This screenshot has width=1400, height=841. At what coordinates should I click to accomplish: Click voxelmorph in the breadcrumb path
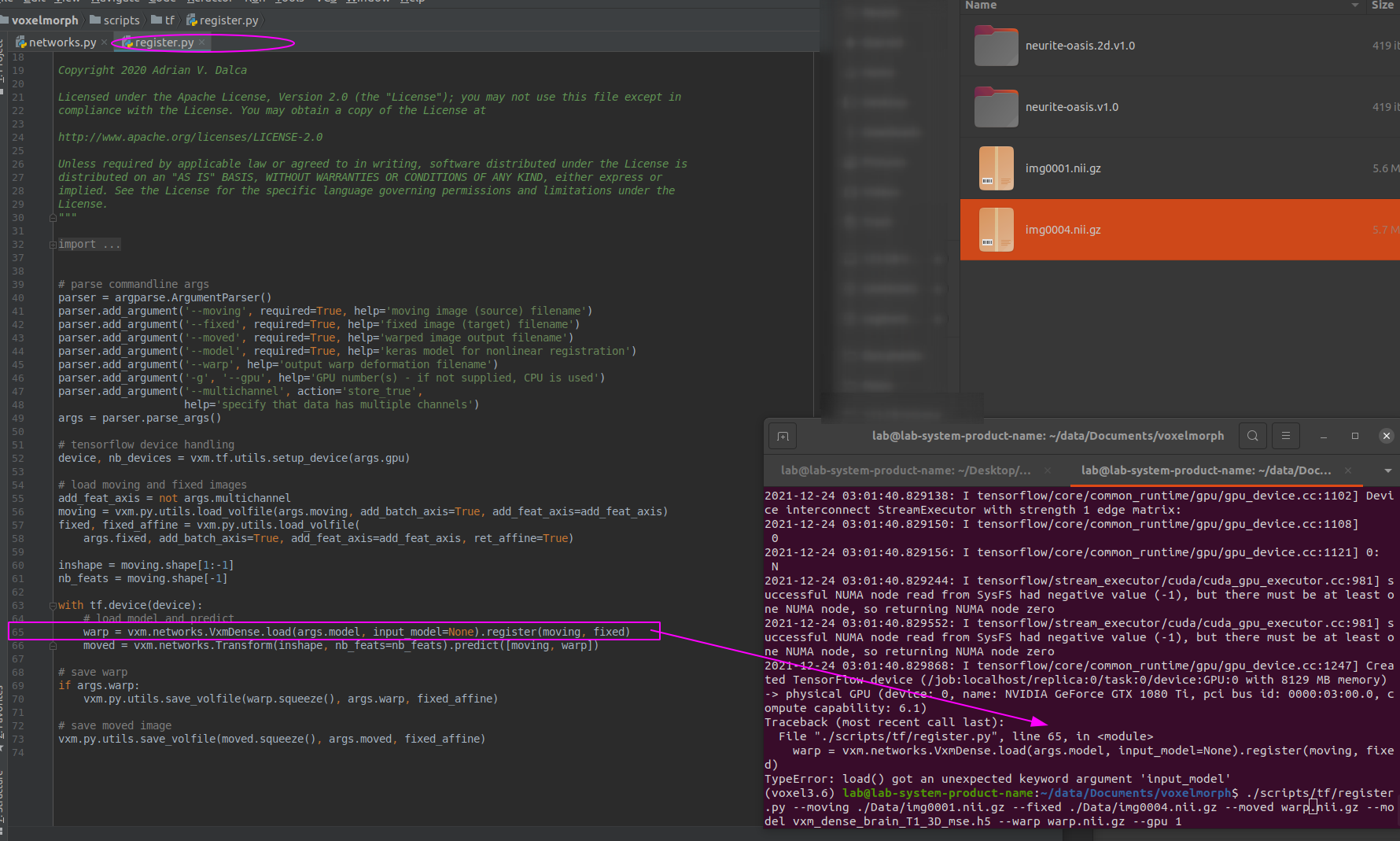point(45,20)
